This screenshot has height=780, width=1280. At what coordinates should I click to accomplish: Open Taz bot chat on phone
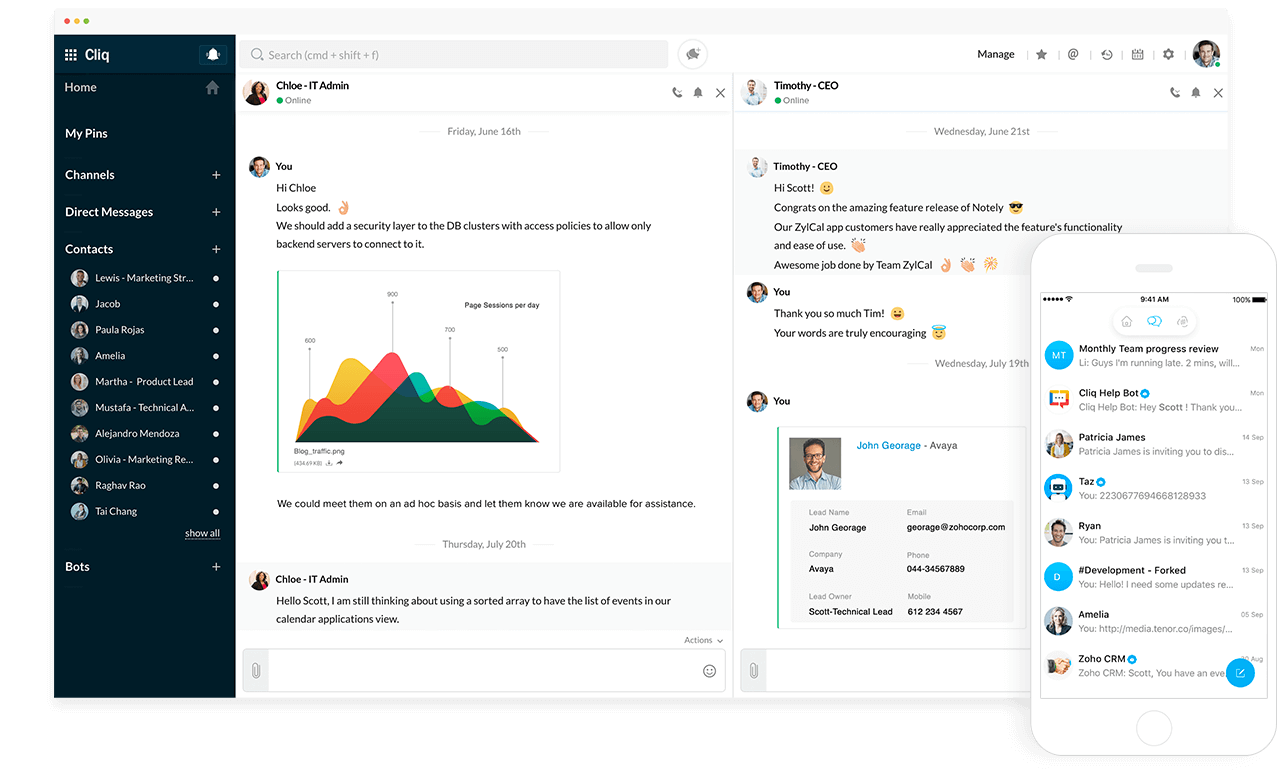coord(1154,488)
